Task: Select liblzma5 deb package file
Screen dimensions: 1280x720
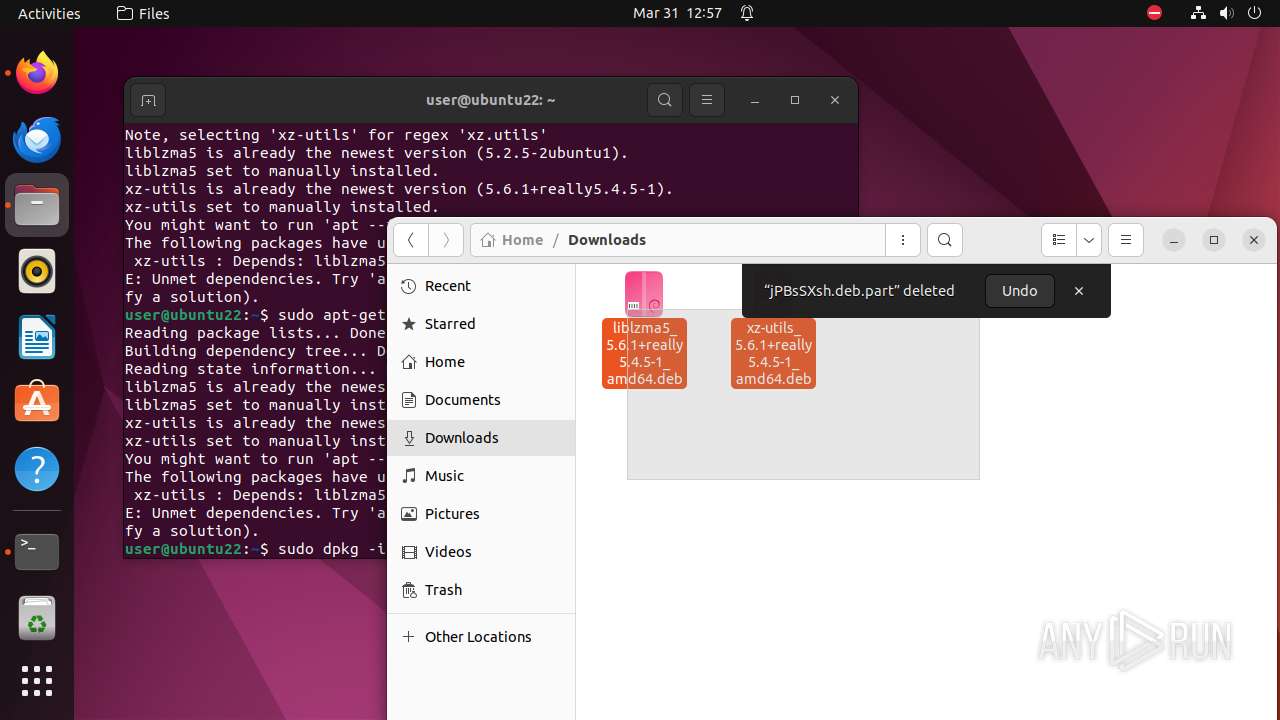Action: coord(644,329)
